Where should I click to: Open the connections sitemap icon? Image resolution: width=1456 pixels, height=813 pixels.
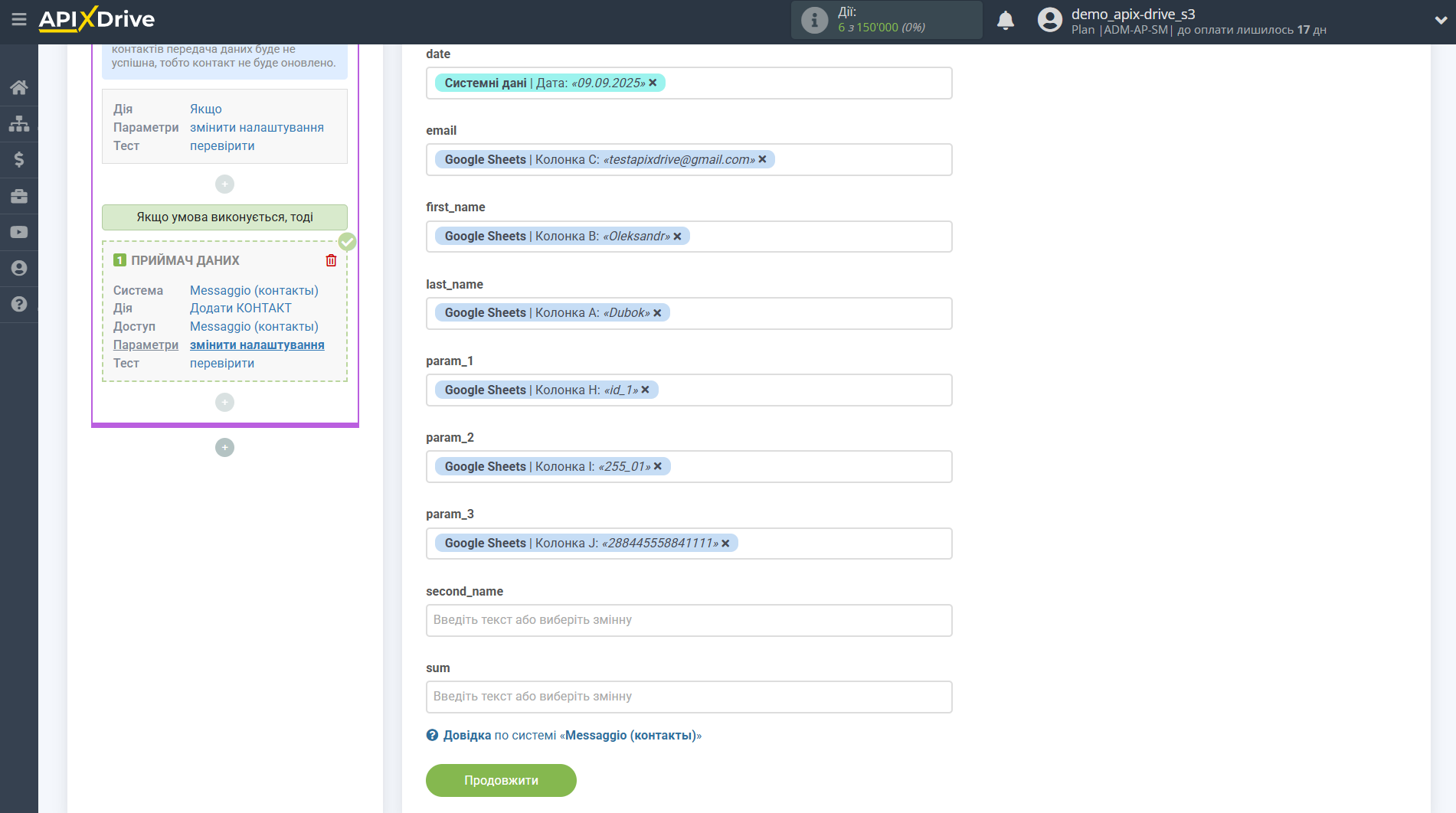[19, 123]
